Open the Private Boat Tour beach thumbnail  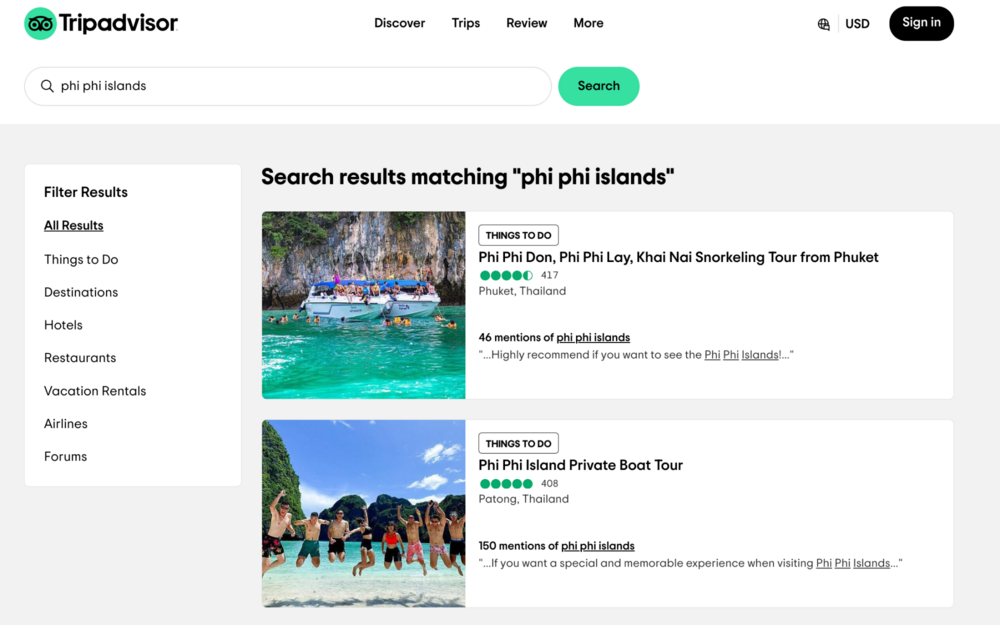[363, 513]
